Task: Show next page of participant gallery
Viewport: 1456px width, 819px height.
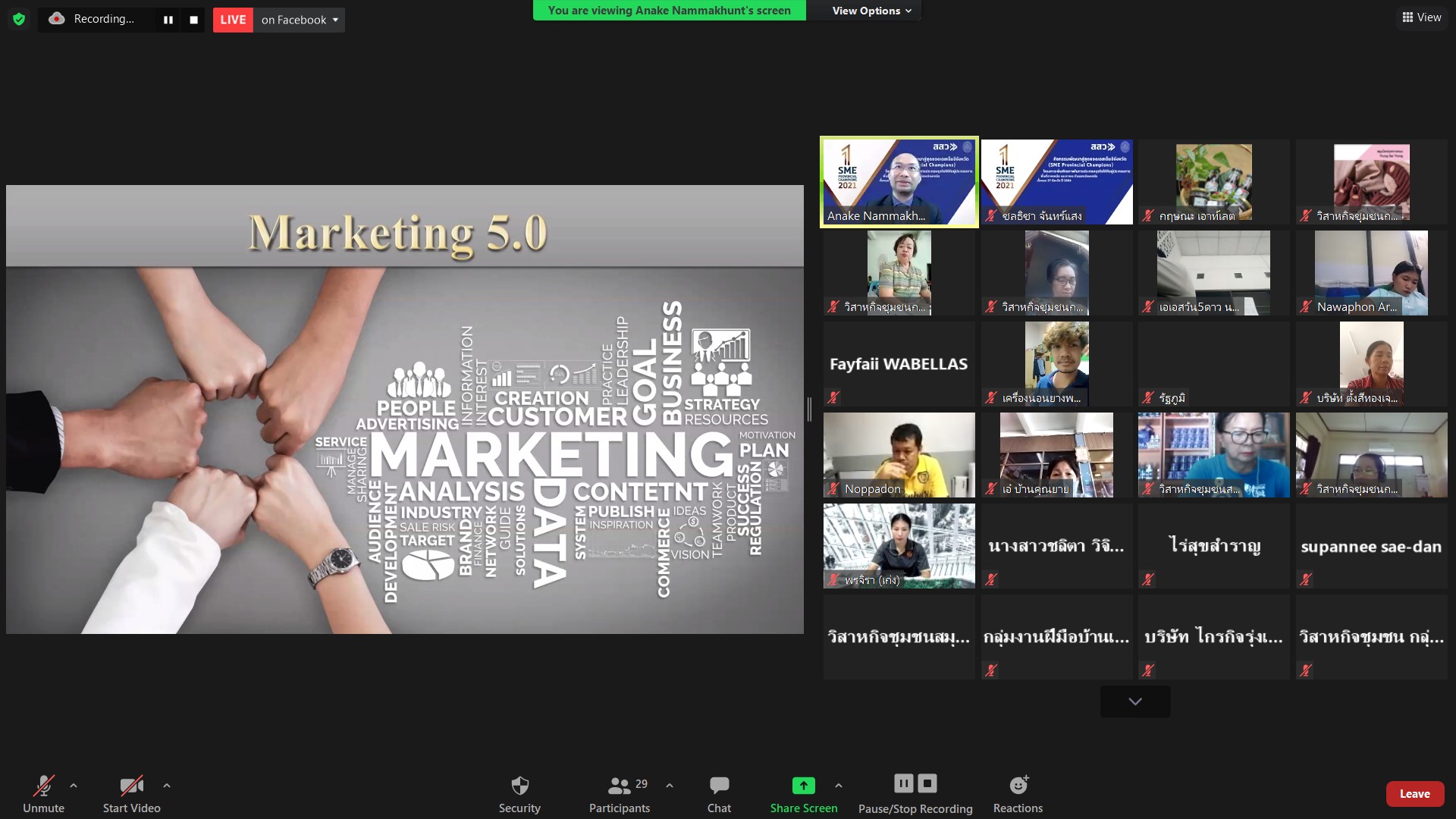Action: point(1134,701)
